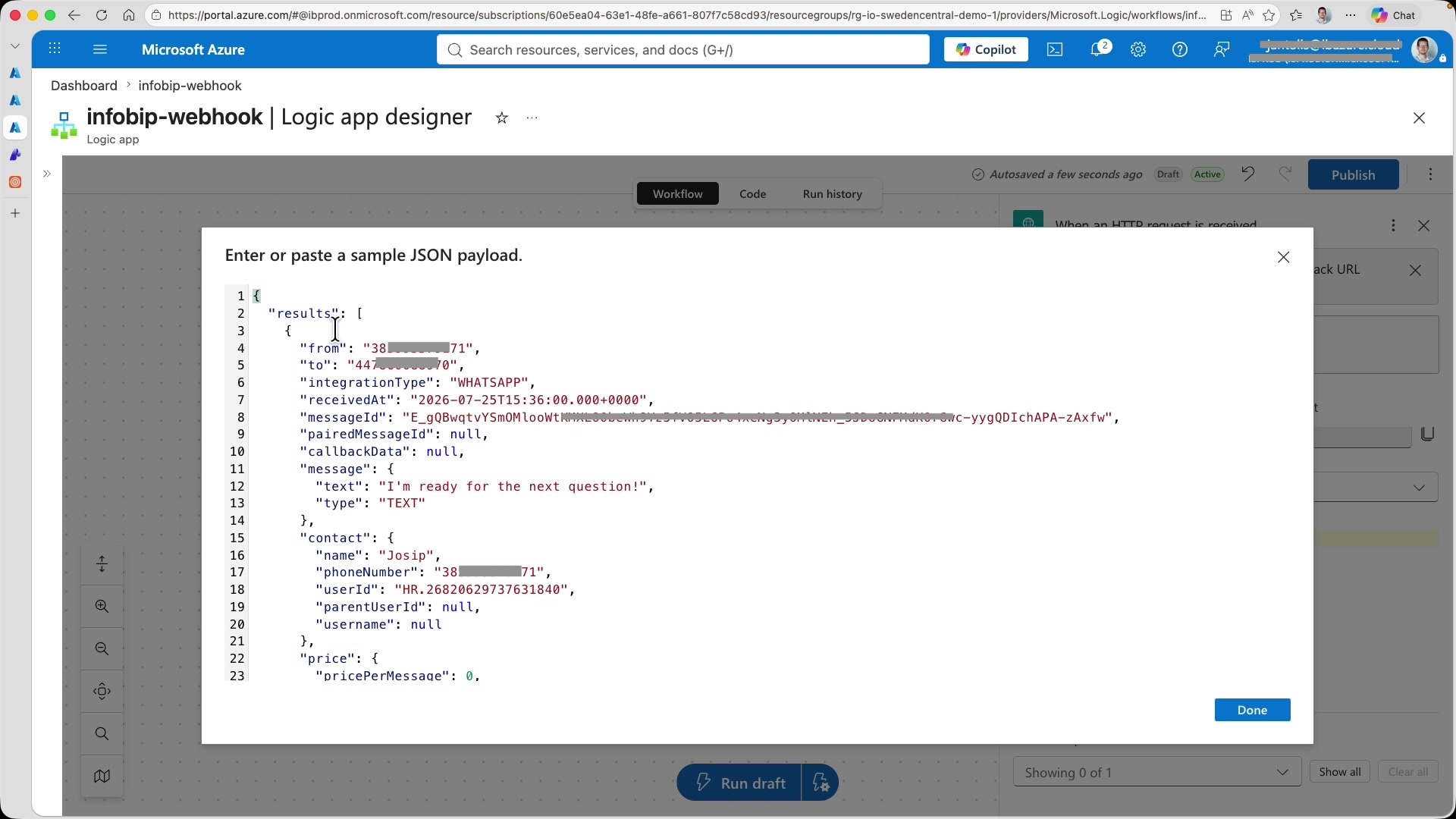Zoom out on the designer canvas

click(102, 649)
